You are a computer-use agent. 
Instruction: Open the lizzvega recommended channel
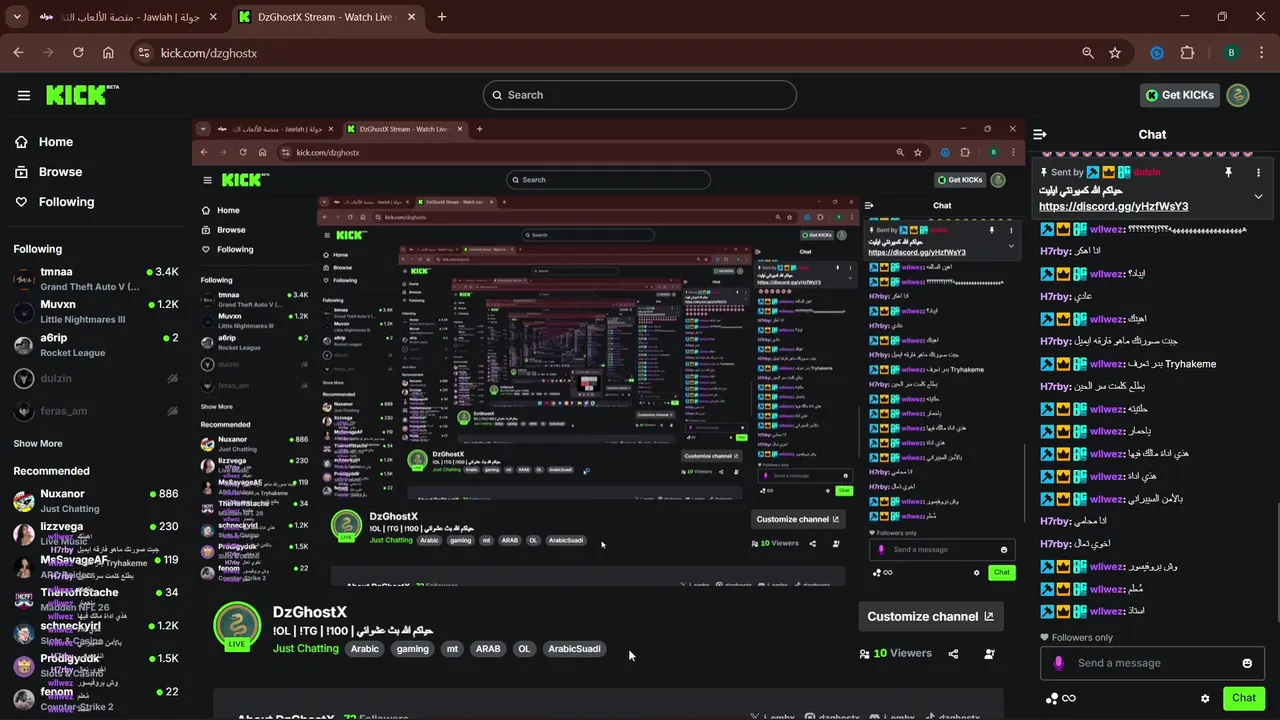96,534
